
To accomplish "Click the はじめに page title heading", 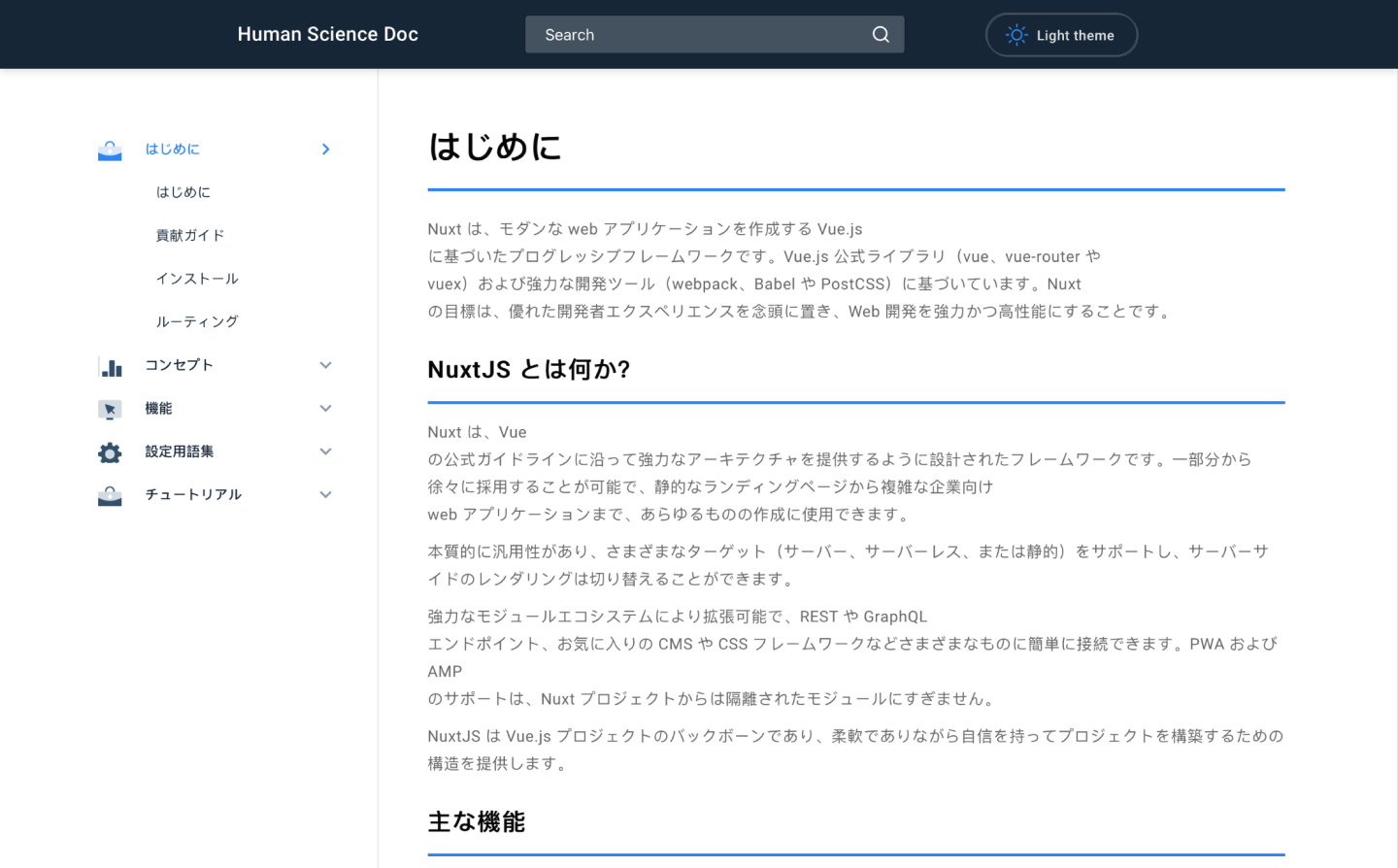I will 495,148.
